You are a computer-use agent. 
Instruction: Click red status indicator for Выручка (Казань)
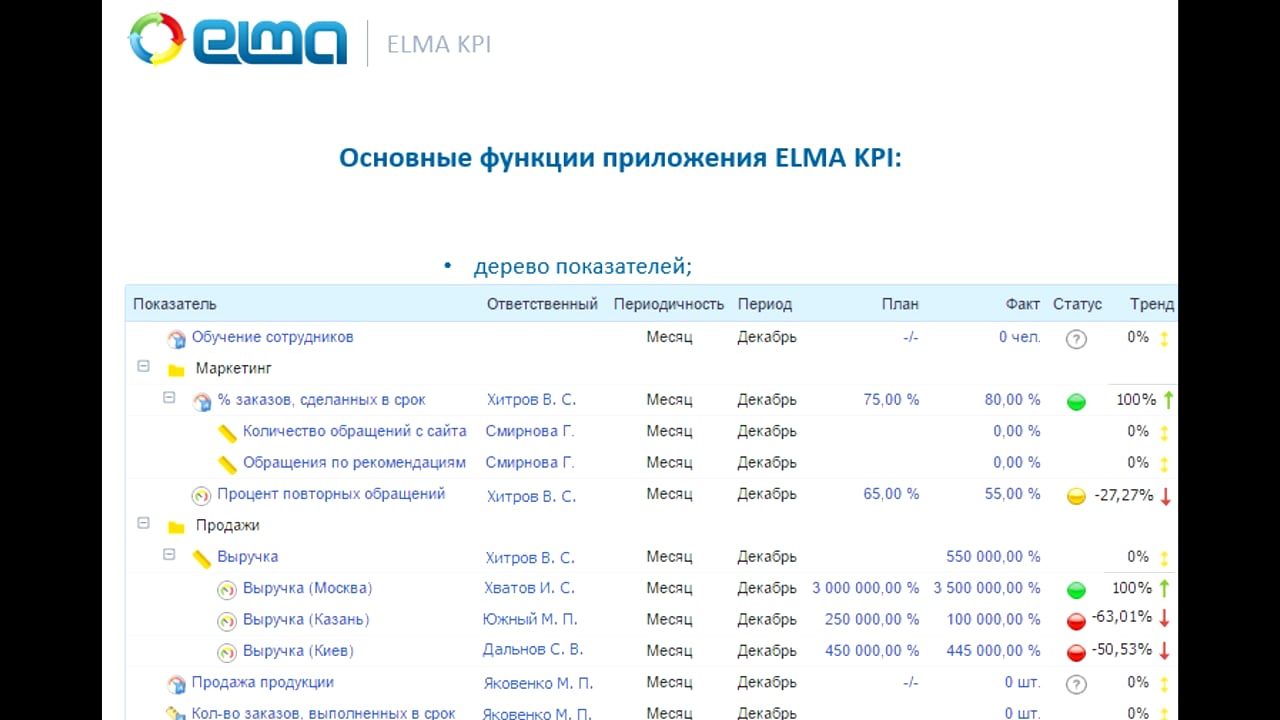click(x=1076, y=621)
